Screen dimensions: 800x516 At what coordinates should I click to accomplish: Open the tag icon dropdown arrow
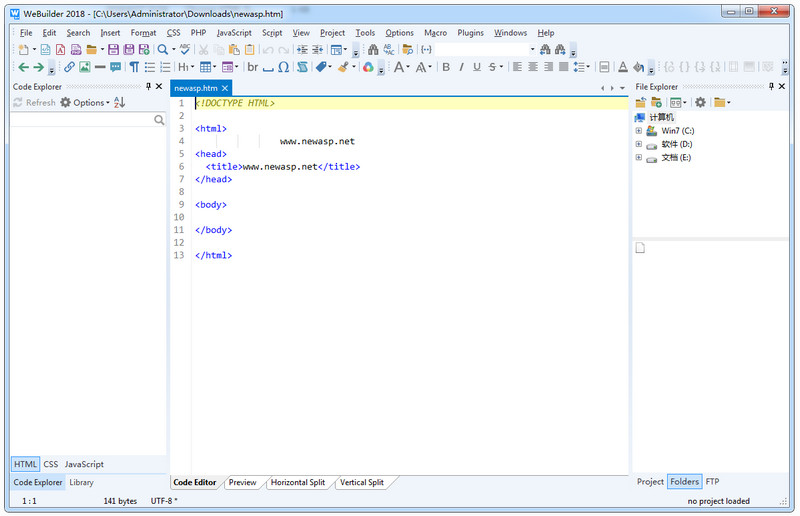(330, 67)
